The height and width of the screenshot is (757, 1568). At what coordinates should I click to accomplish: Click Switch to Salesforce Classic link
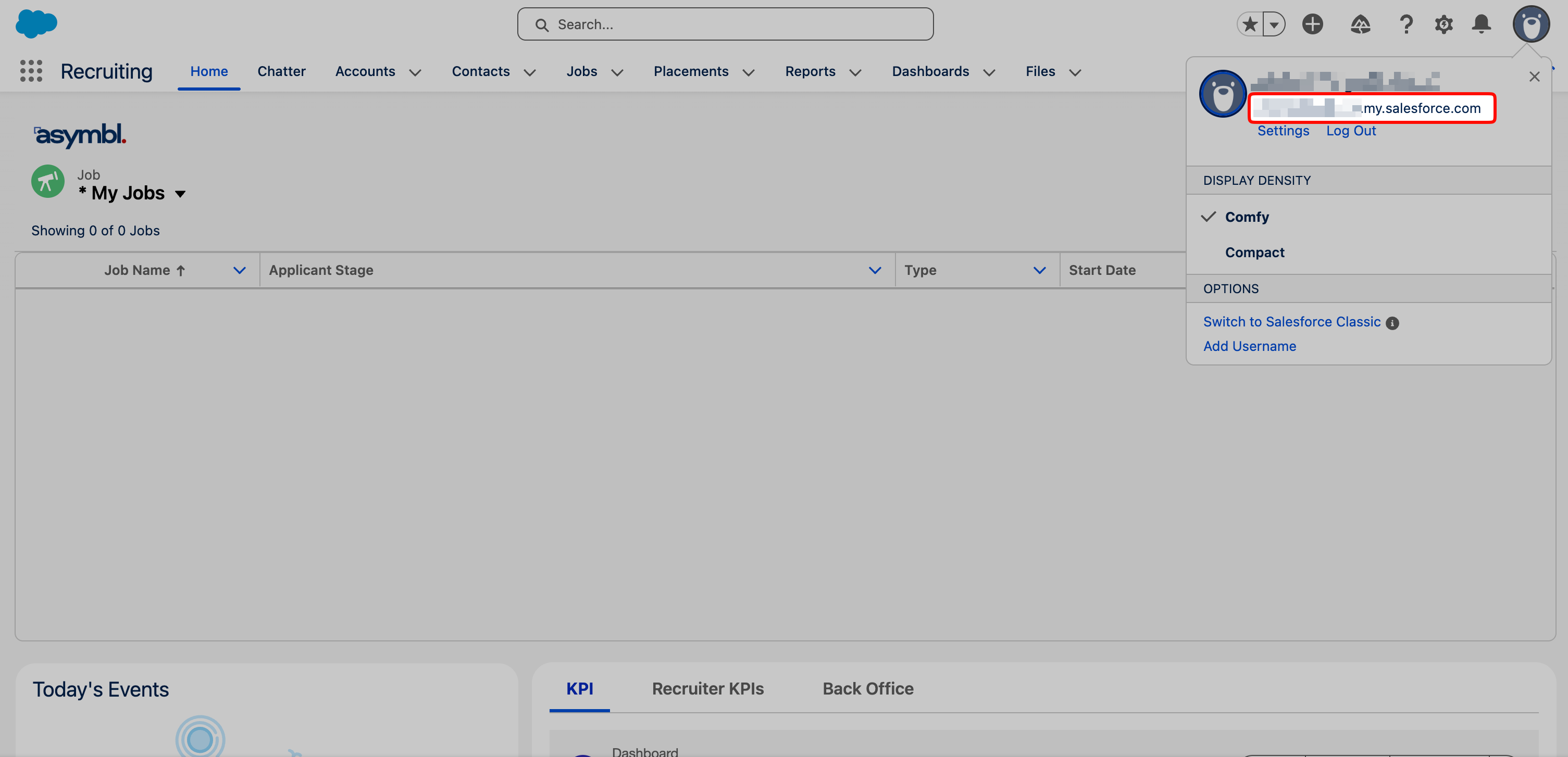click(x=1292, y=322)
